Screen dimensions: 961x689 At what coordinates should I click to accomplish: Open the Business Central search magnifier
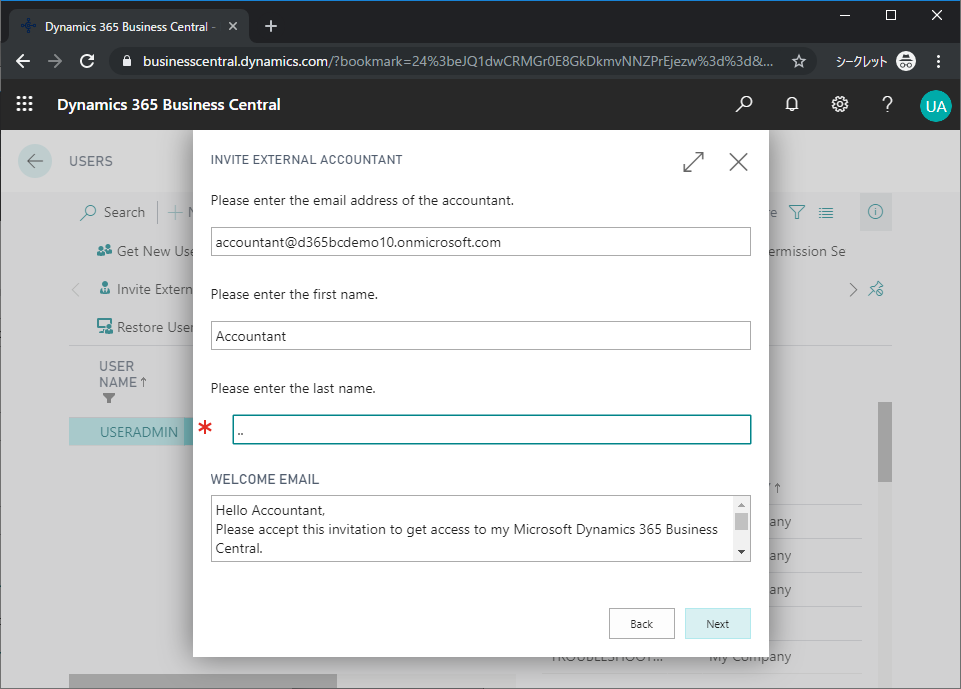(x=743, y=104)
